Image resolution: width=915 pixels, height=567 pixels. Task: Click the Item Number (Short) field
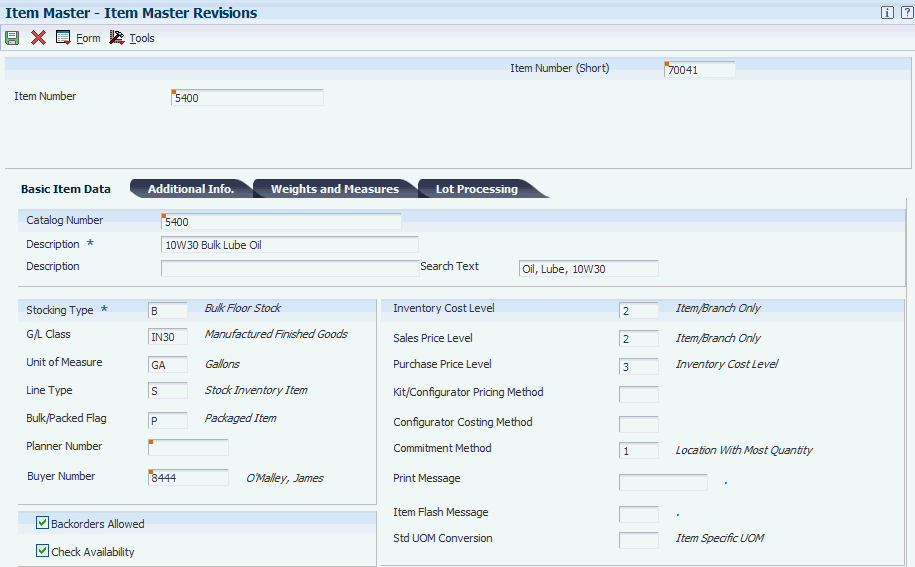[x=700, y=70]
